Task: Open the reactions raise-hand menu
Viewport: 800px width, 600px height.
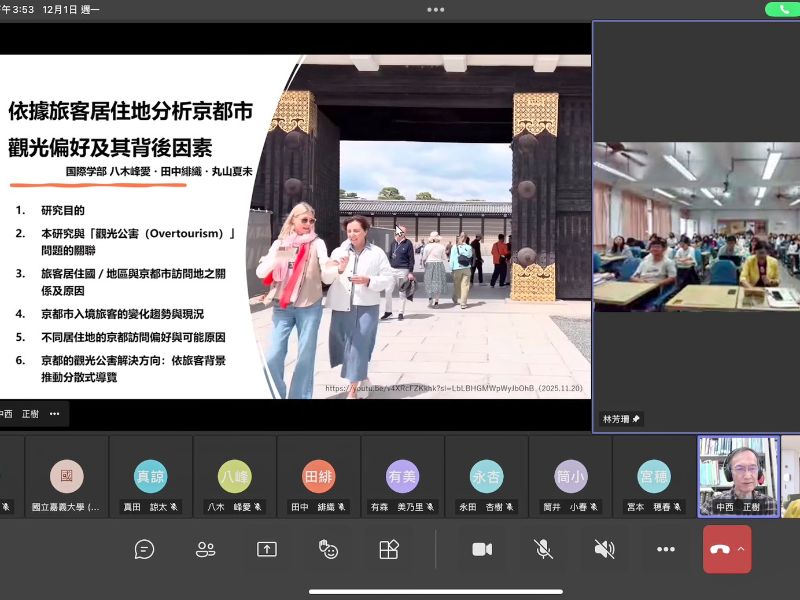Action: click(x=328, y=549)
